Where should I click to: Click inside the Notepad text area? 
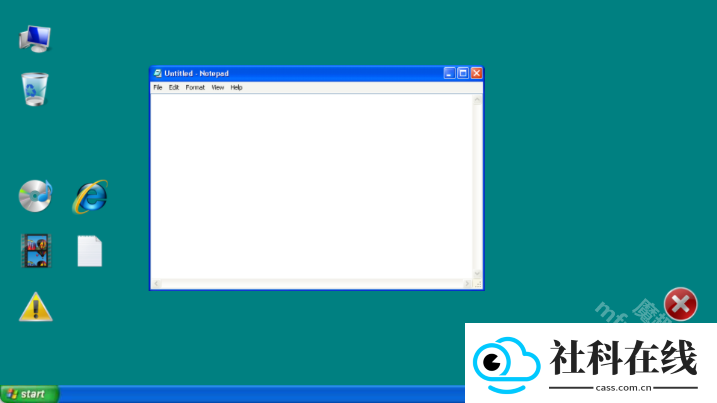coord(312,187)
